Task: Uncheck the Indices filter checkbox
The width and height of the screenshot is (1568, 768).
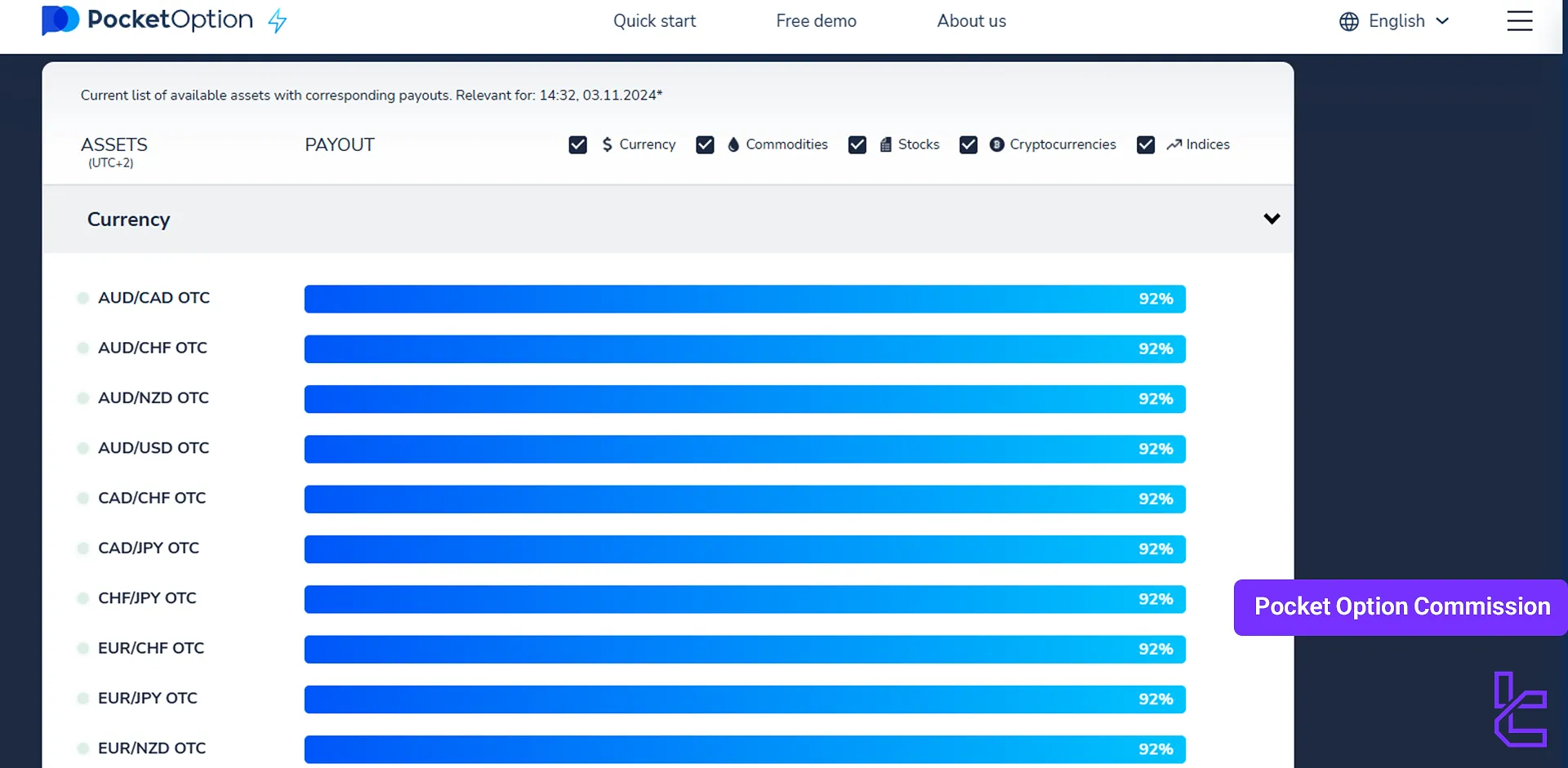Action: tap(1146, 145)
